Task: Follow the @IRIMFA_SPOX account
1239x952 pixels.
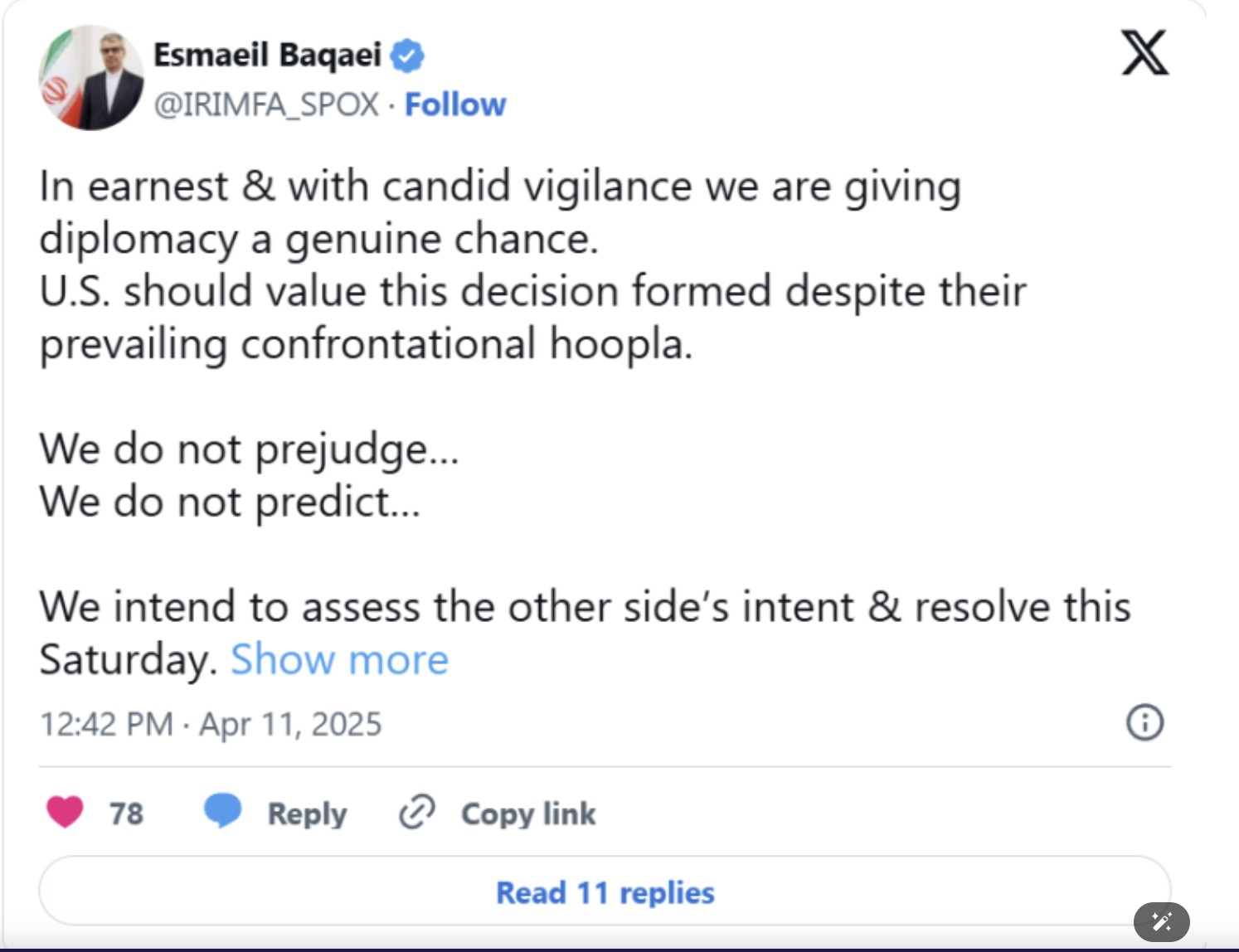Action: click(454, 105)
